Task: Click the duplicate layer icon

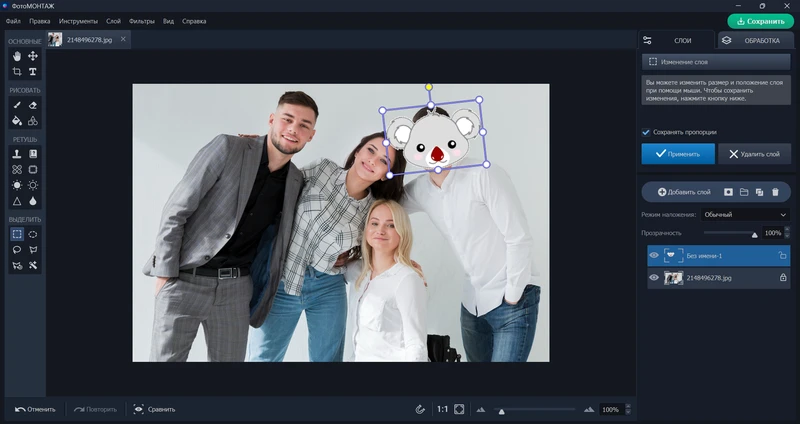Action: tap(759, 191)
